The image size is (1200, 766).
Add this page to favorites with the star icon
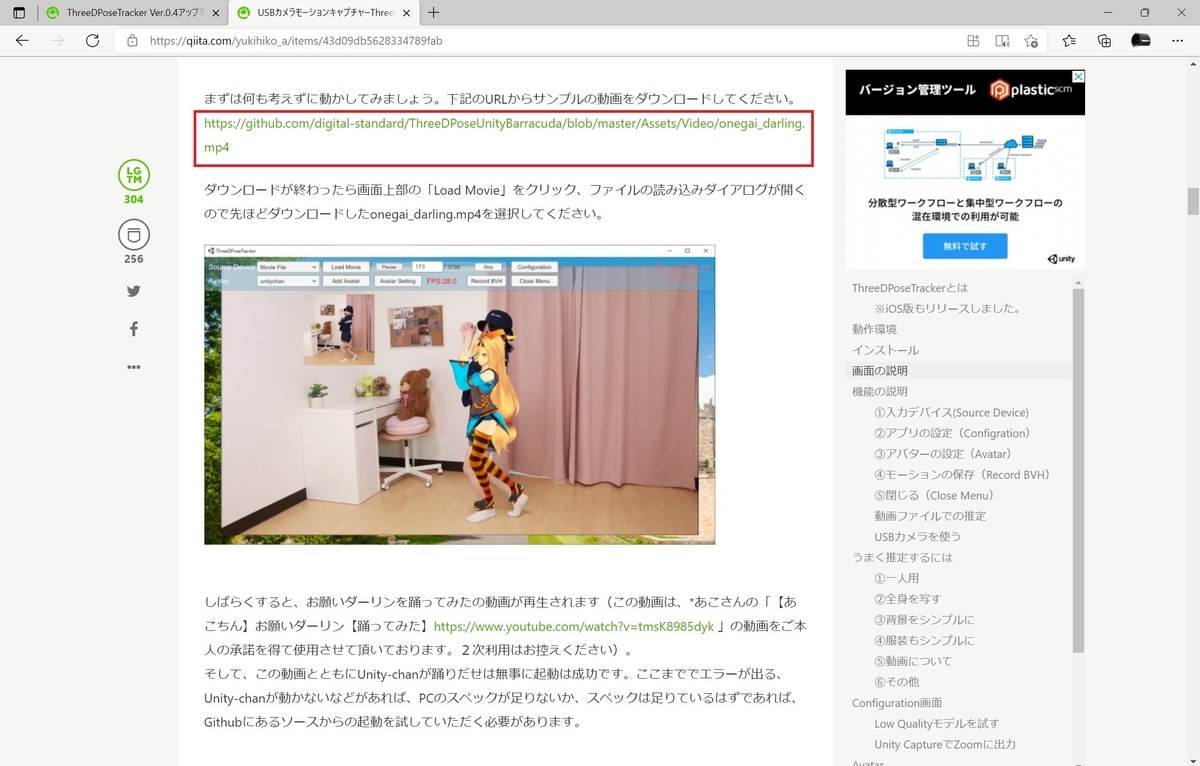pyautogui.click(x=1033, y=41)
